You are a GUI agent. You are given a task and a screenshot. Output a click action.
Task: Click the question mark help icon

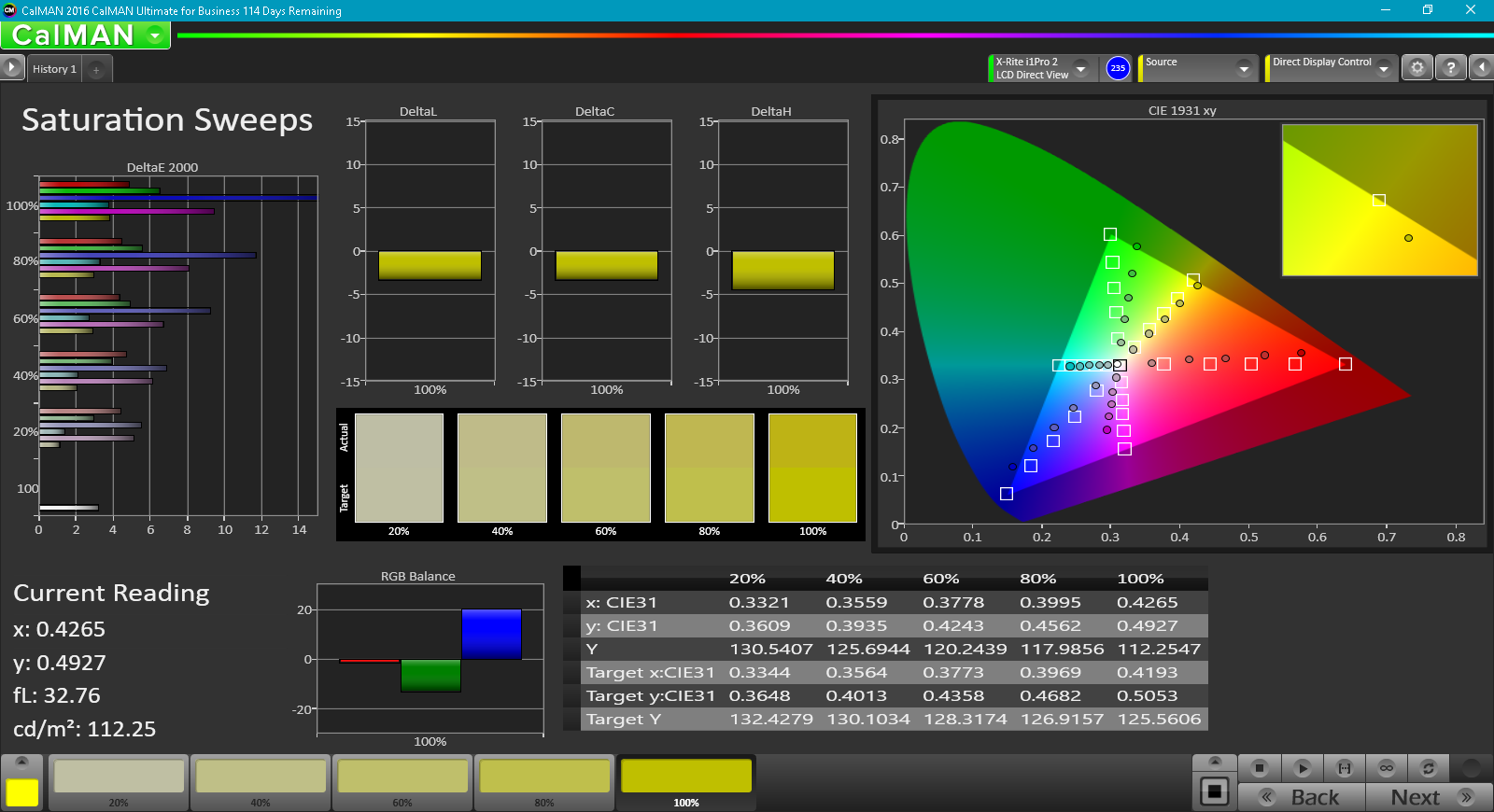(x=1450, y=68)
